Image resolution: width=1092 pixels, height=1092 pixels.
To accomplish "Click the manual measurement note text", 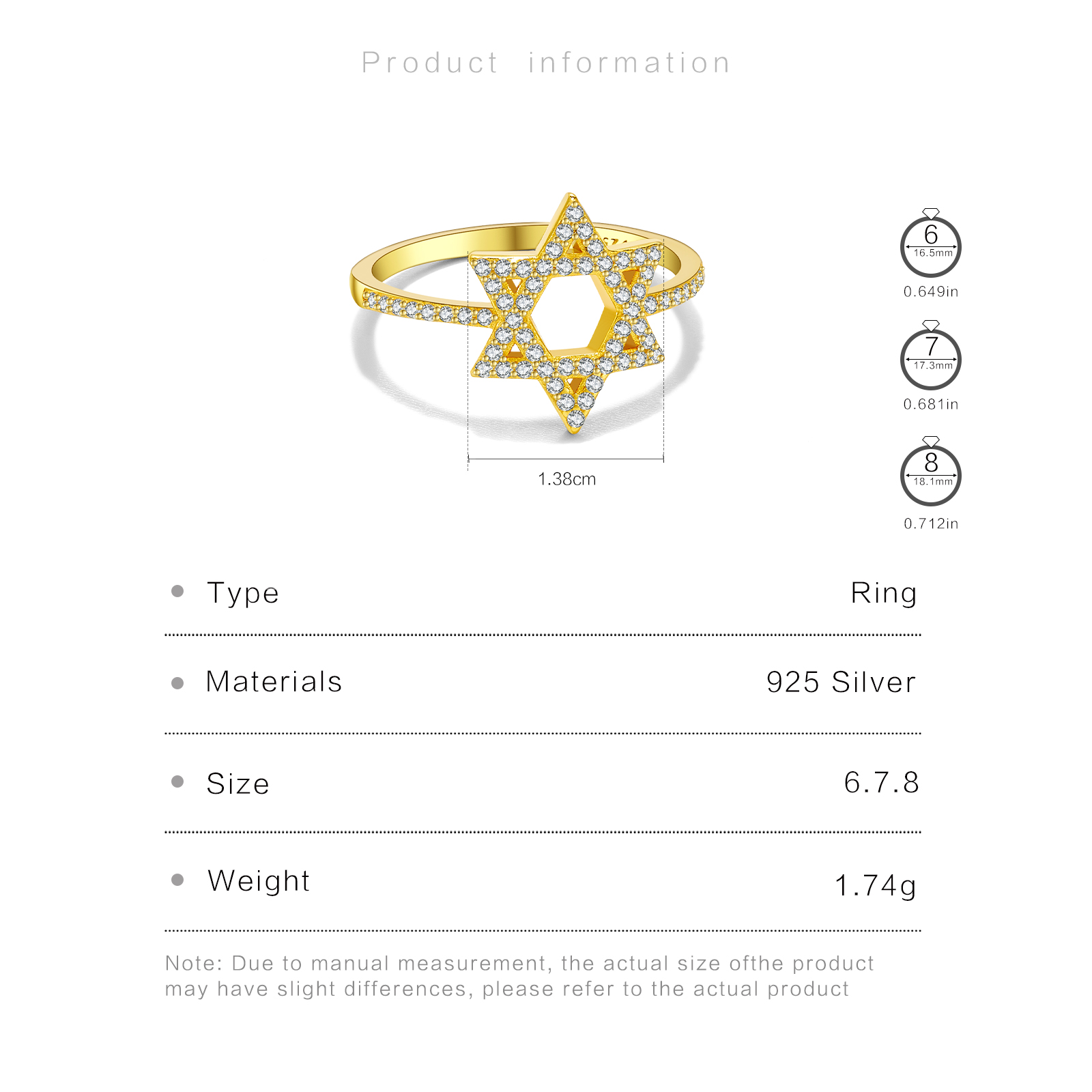I will 519,976.
